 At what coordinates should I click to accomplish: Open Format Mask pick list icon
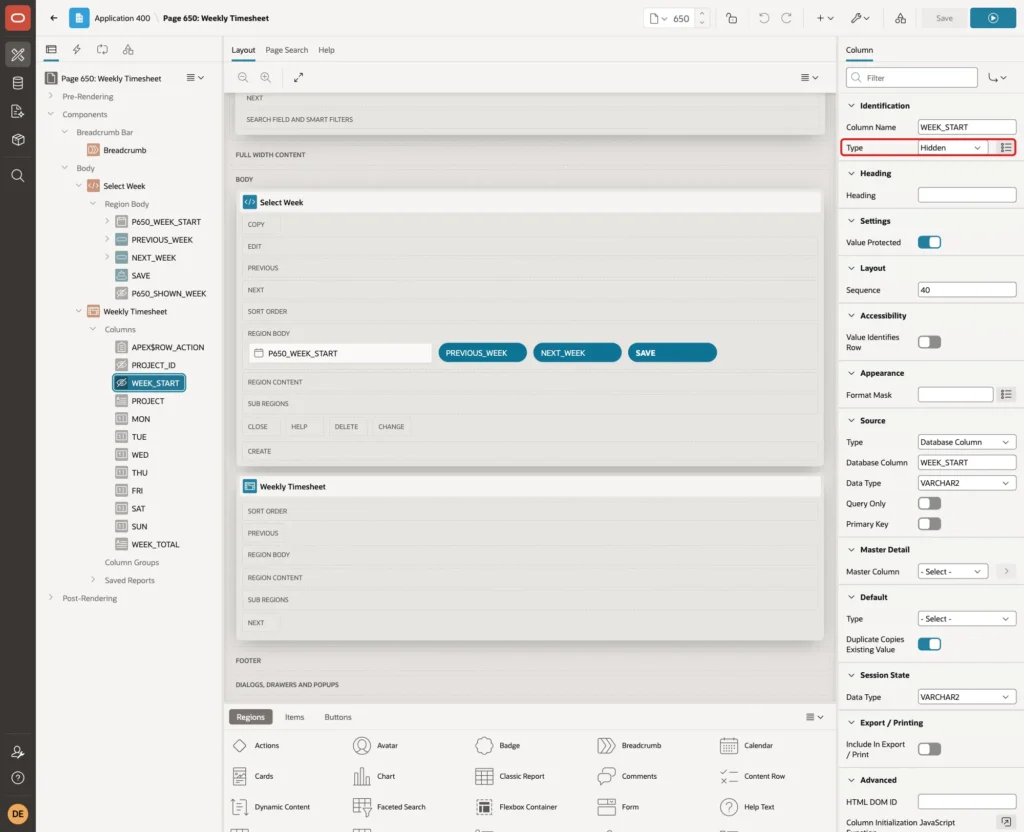[1006, 394]
